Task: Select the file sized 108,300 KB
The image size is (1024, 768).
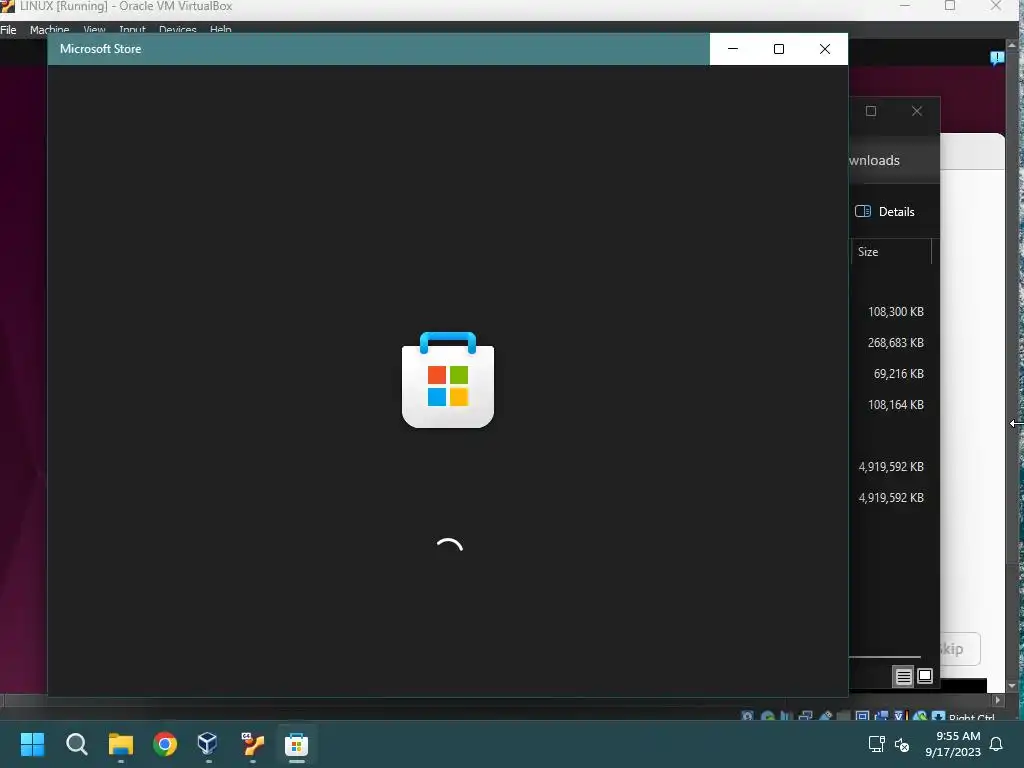Action: (894, 312)
